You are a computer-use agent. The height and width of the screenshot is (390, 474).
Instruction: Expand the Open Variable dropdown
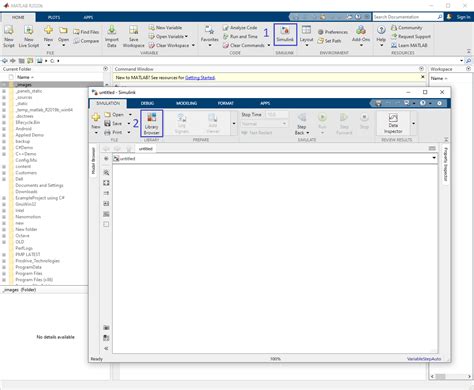(186, 36)
